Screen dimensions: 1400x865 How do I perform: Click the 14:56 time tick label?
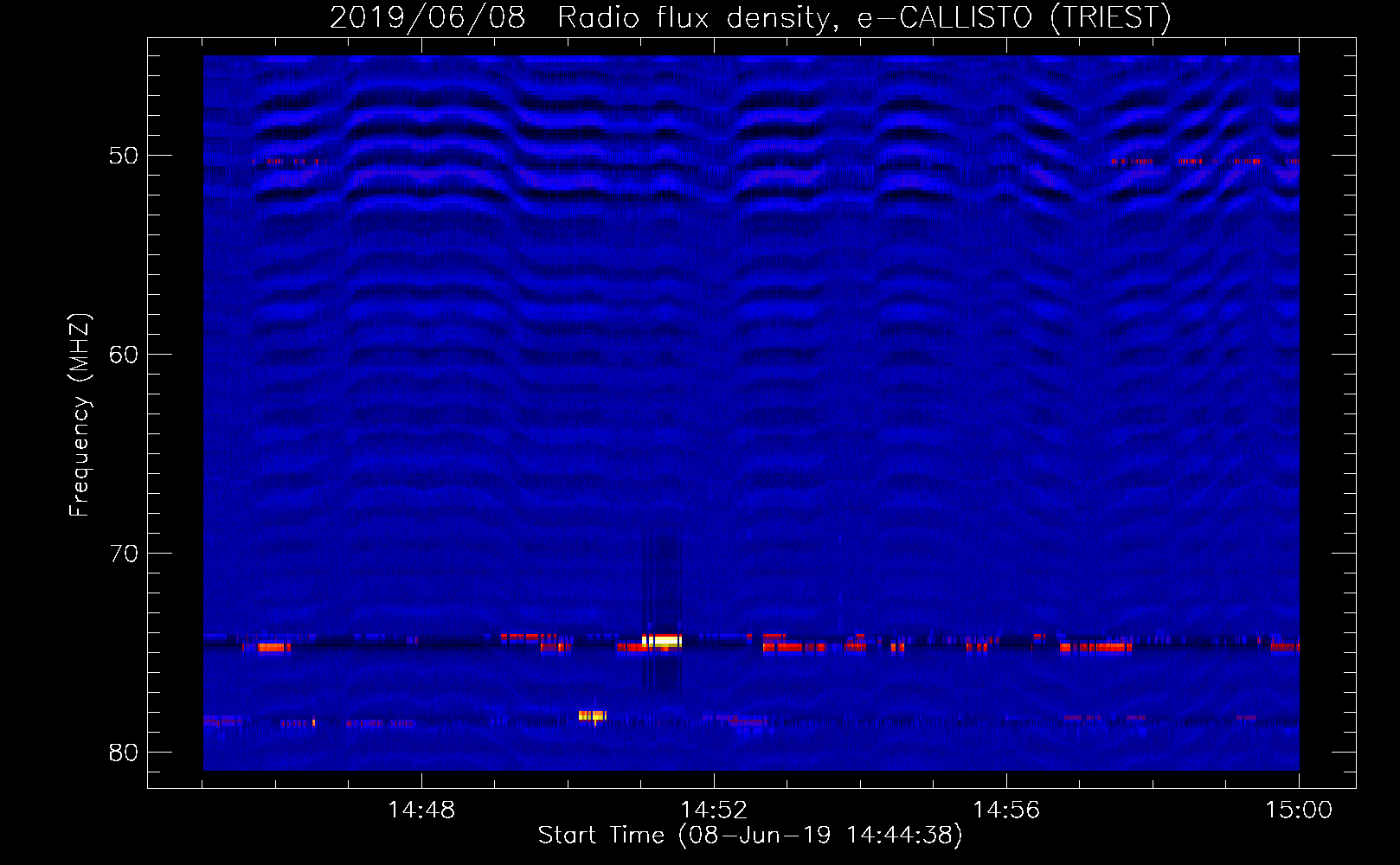(x=1006, y=811)
